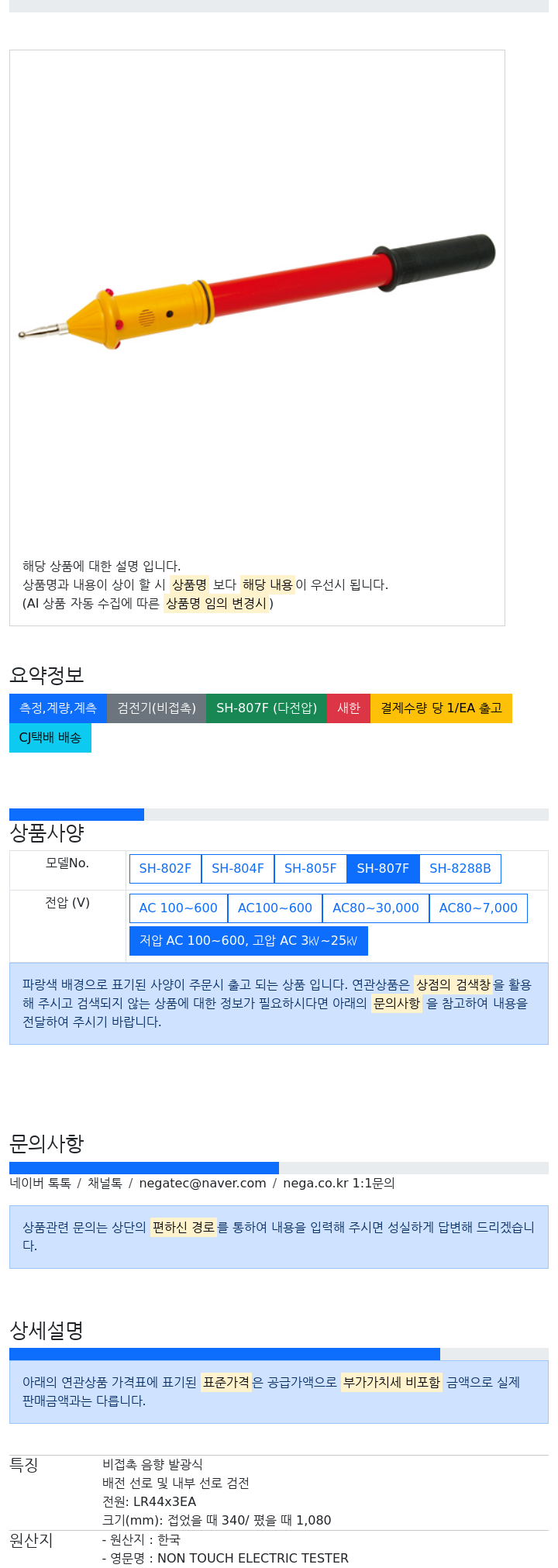Select the 새한 brand tag

coord(349,708)
